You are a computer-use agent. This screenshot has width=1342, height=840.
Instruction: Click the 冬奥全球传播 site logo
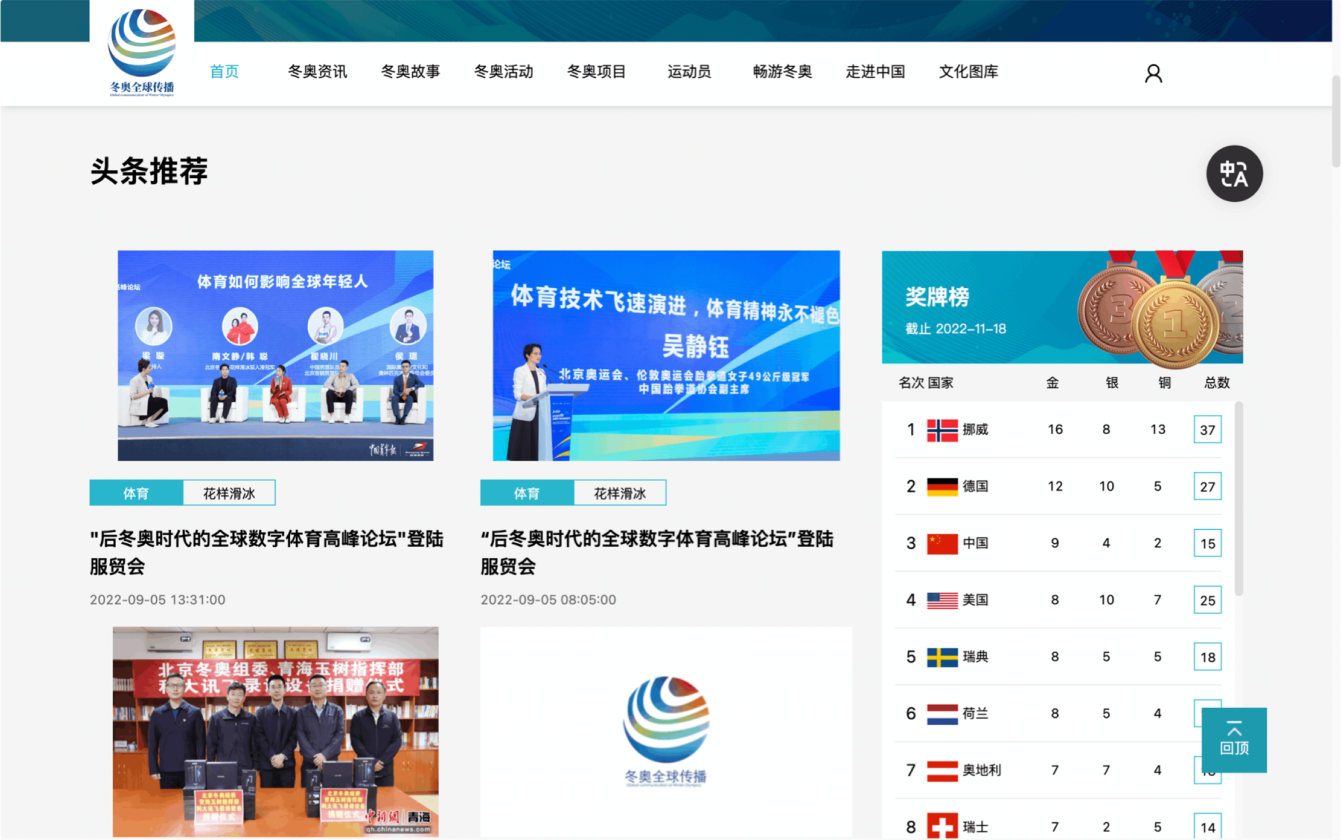(142, 52)
